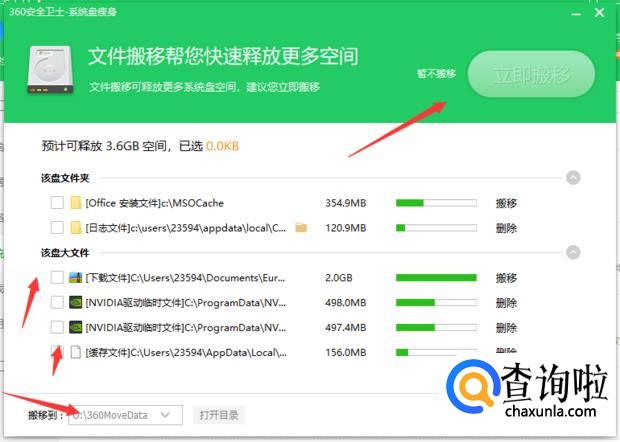Image resolution: width=620 pixels, height=442 pixels.
Task: Click the 120.9MB size value
Action: (x=346, y=228)
